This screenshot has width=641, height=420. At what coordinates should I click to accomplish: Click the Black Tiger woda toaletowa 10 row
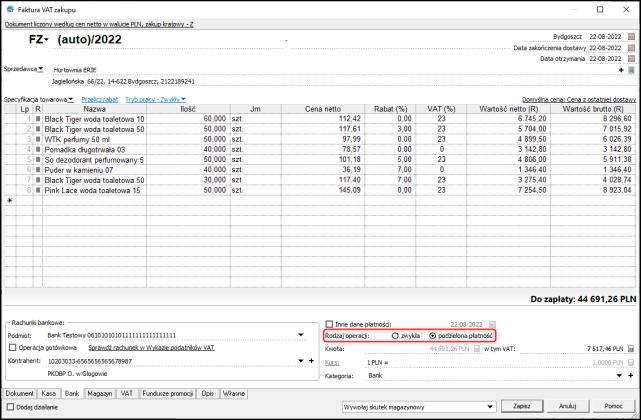[94, 119]
